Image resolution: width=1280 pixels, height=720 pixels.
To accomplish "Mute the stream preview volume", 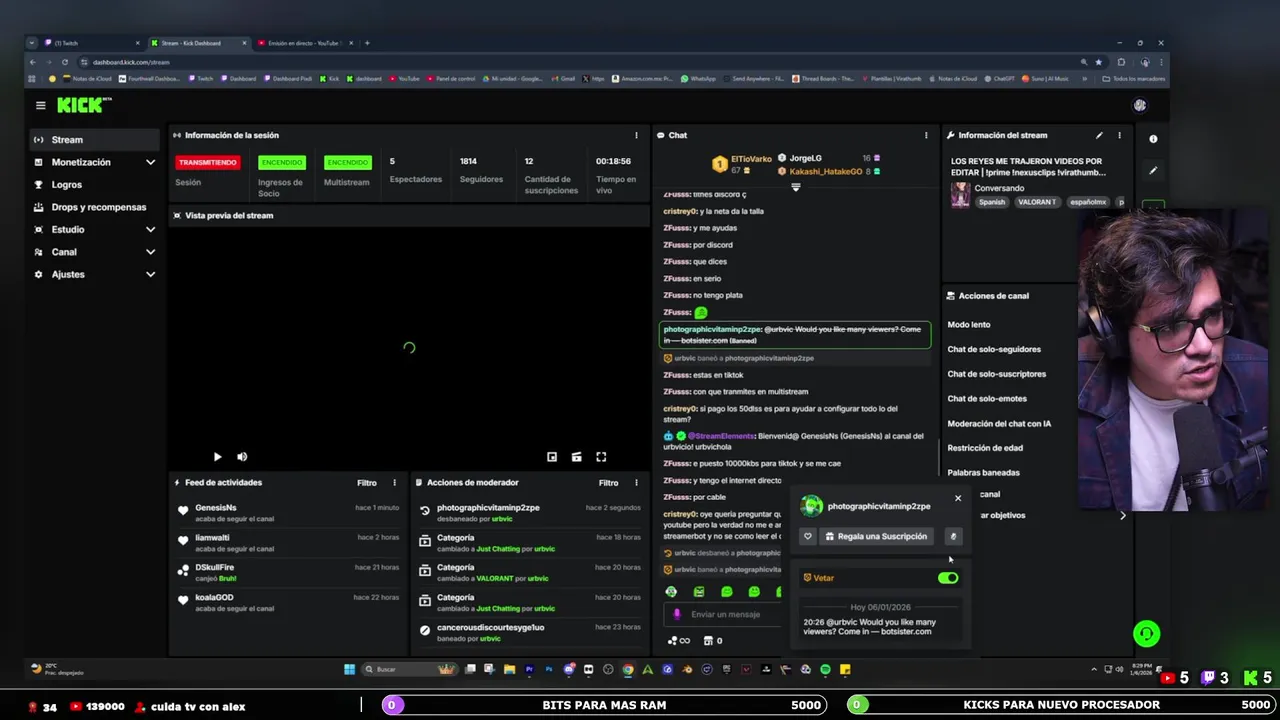I will 242,457.
